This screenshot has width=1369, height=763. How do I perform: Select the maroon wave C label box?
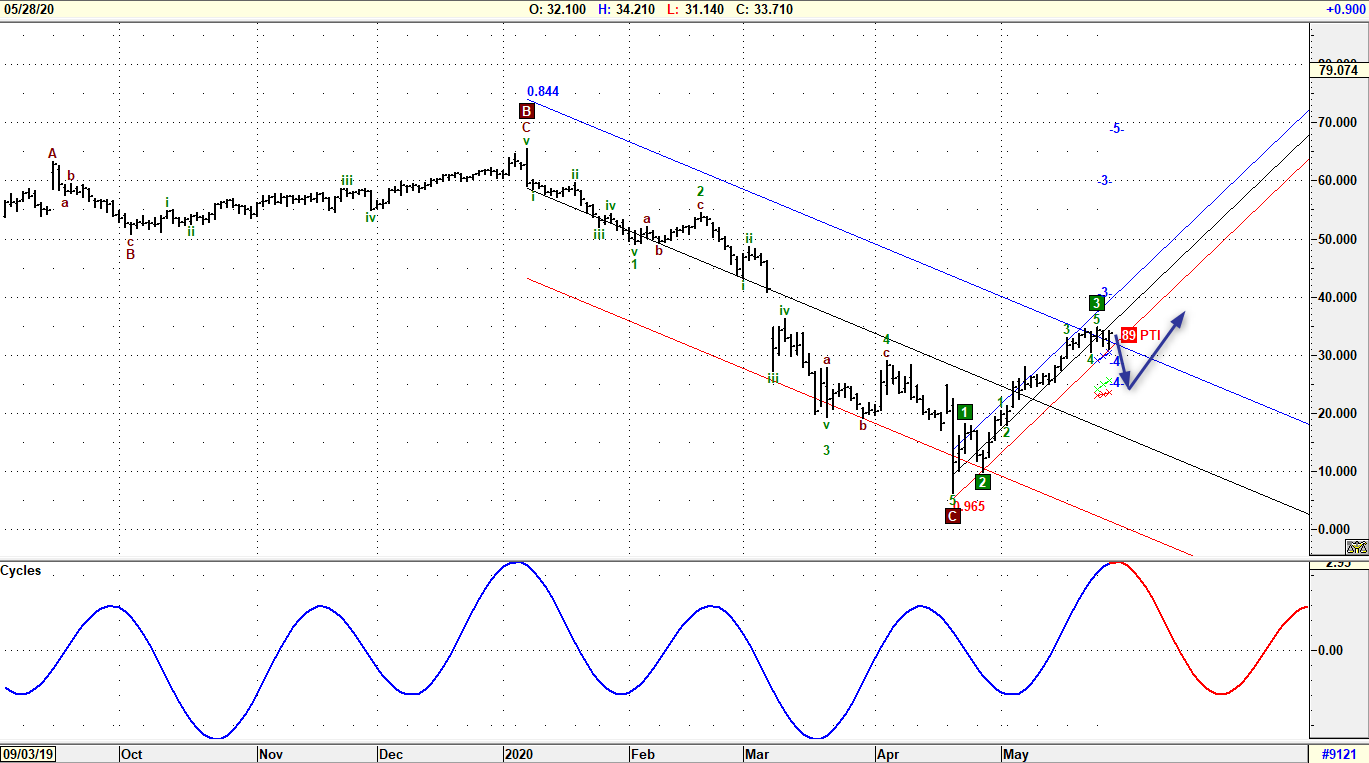point(951,516)
